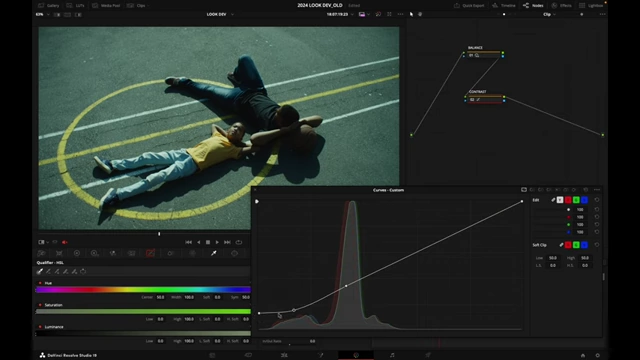This screenshot has width=640, height=360.
Task: Toggle the red mute audio icon
Action: pos(64,242)
